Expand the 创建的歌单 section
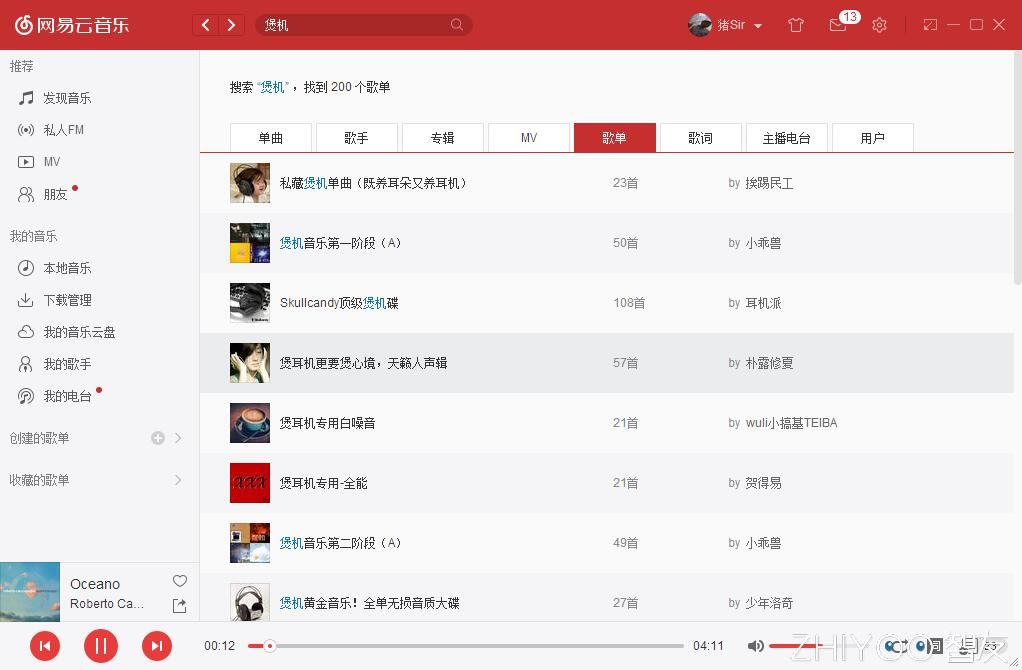 click(178, 438)
